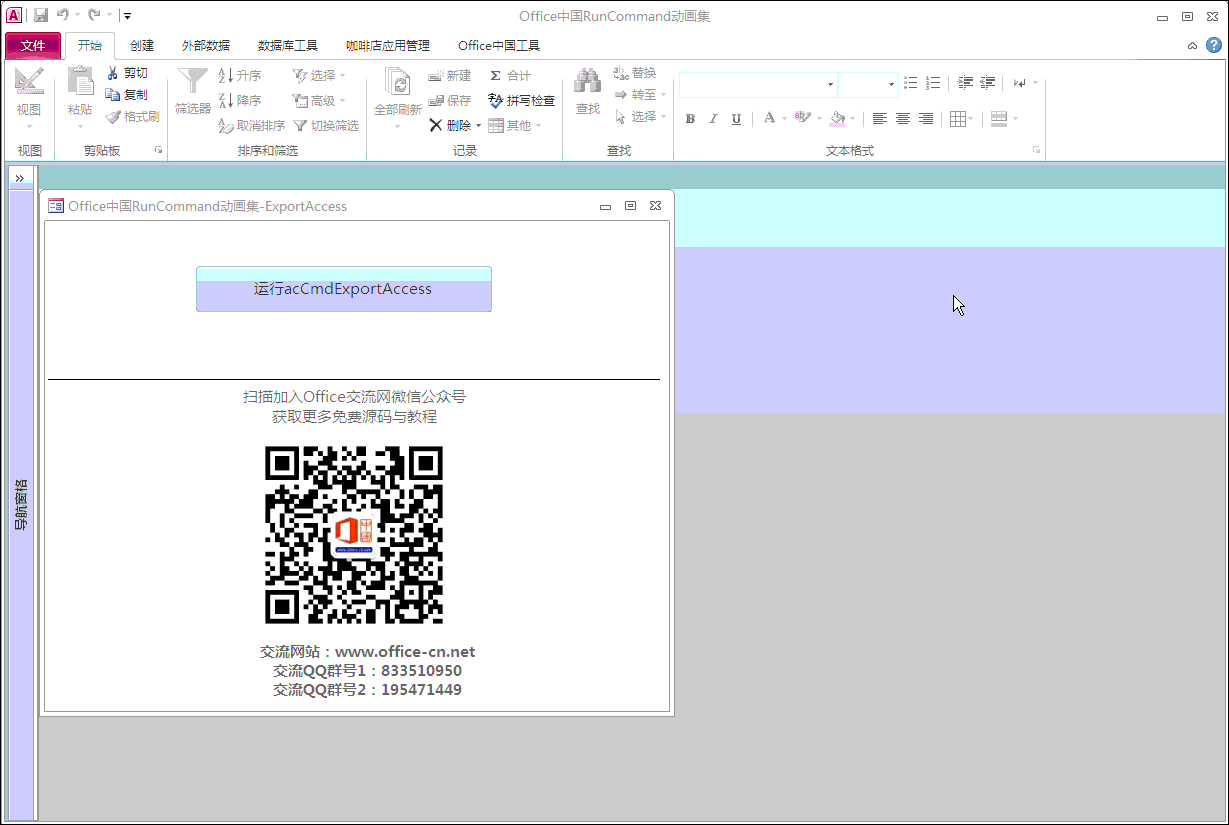The image size is (1229, 825).
Task: Toggle Bold formatting
Action: (x=690, y=119)
